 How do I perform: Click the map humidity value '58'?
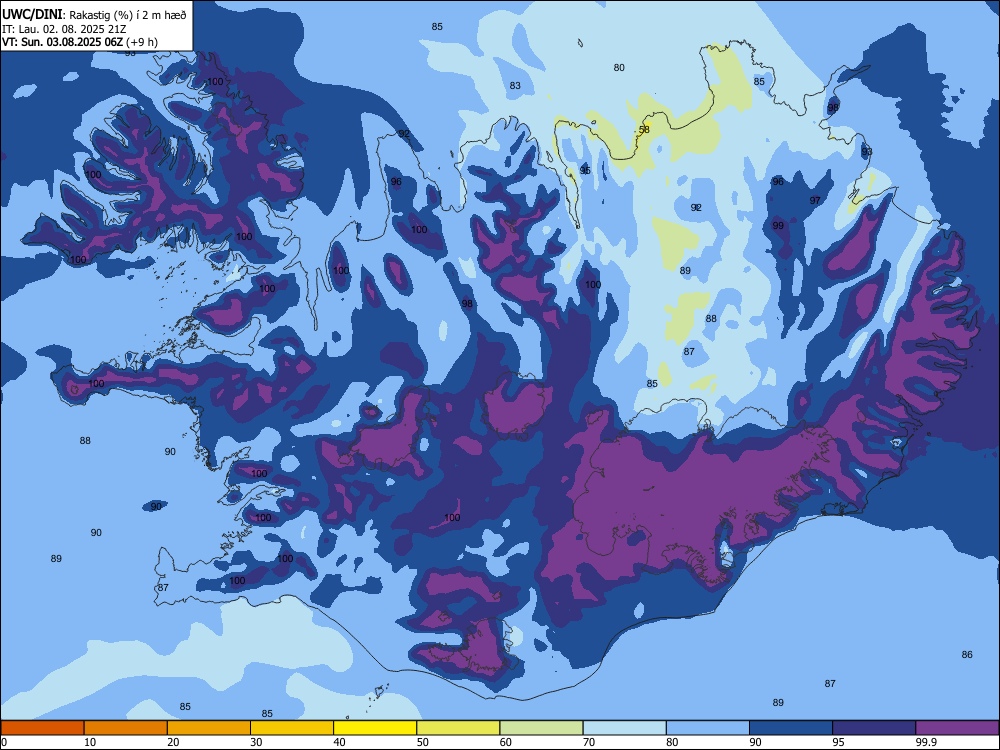coord(644,129)
